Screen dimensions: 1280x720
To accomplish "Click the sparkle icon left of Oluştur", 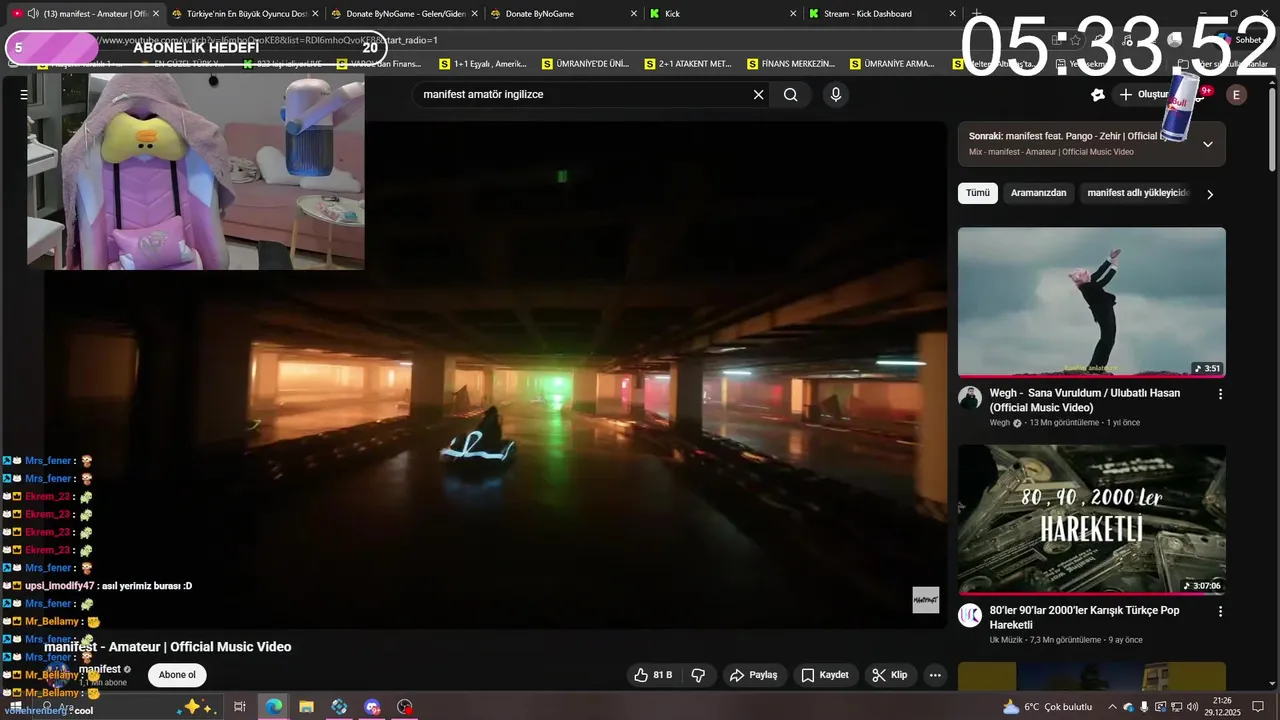I will pos(1098,95).
